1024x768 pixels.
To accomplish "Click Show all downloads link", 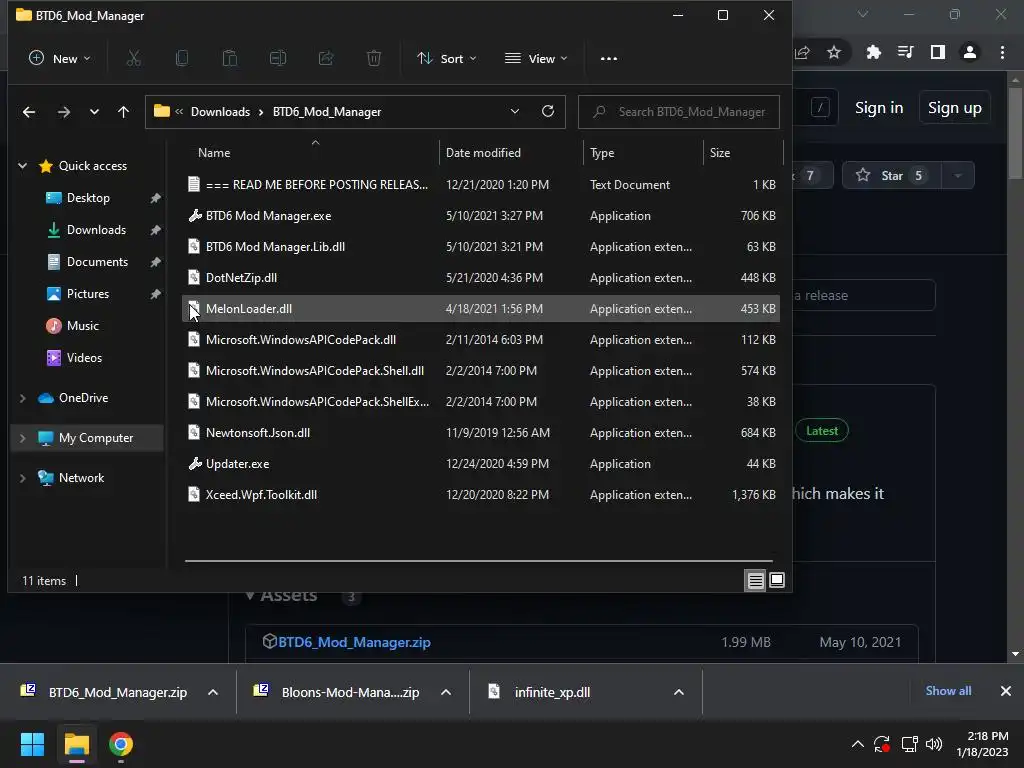I will [948, 691].
